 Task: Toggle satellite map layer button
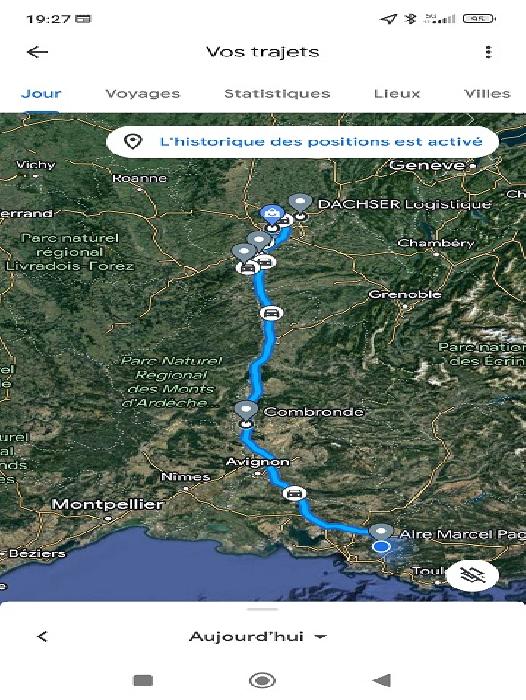472,575
